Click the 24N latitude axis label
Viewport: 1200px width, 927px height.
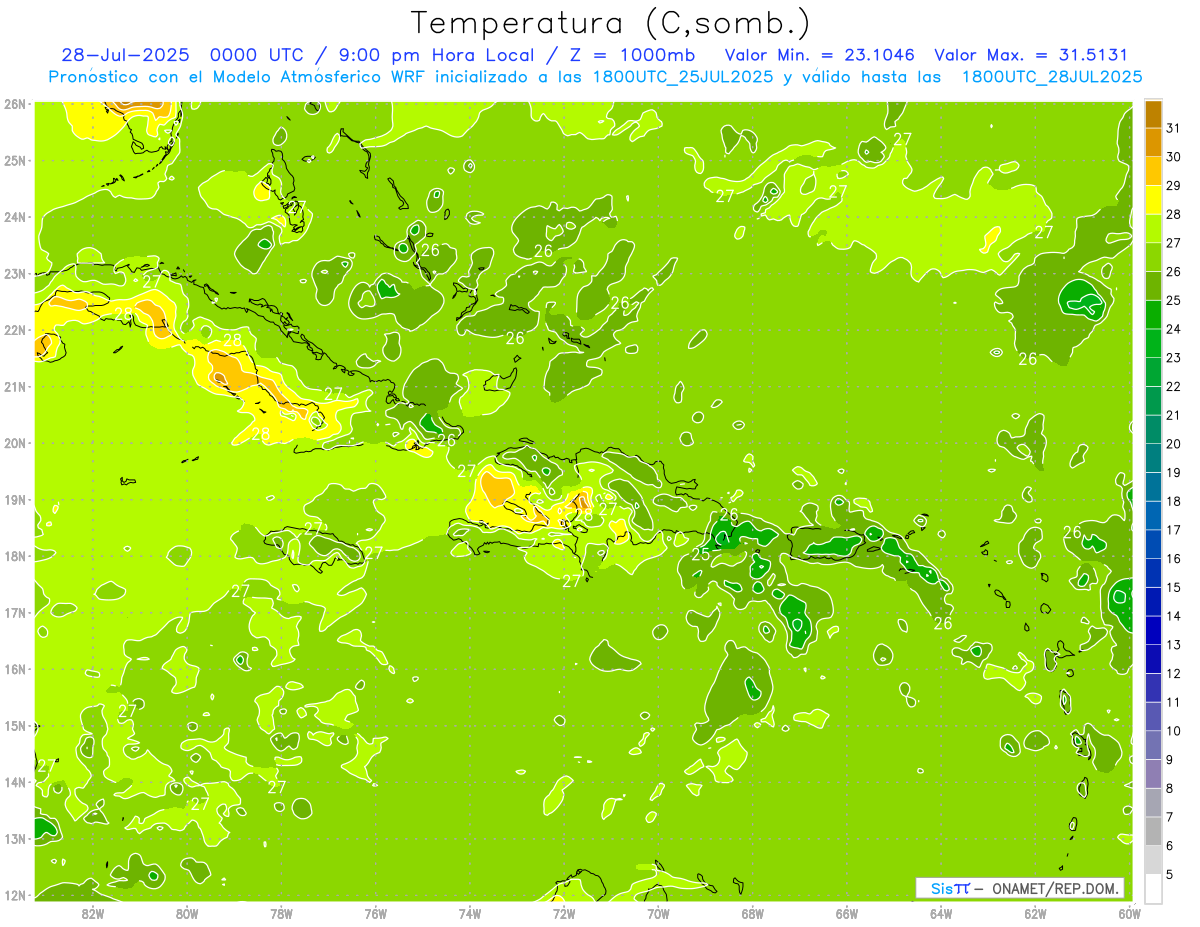point(15,217)
